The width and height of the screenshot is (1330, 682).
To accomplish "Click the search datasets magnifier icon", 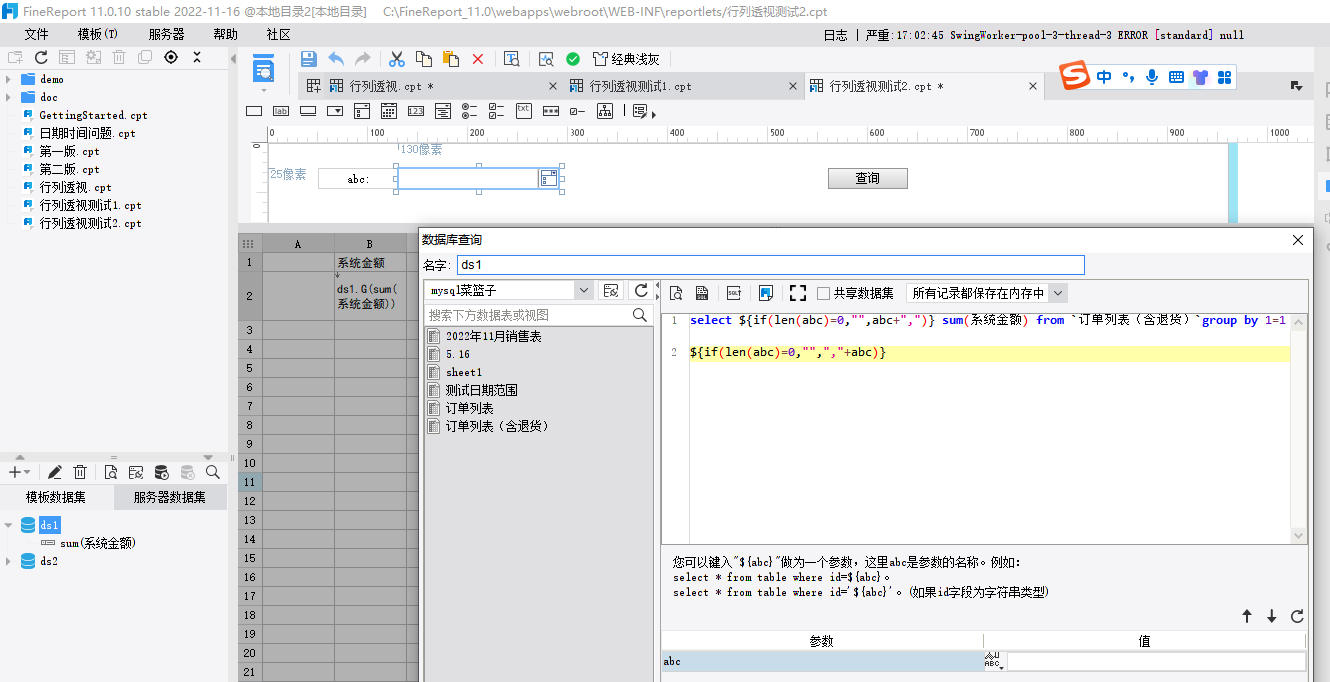I will point(213,472).
